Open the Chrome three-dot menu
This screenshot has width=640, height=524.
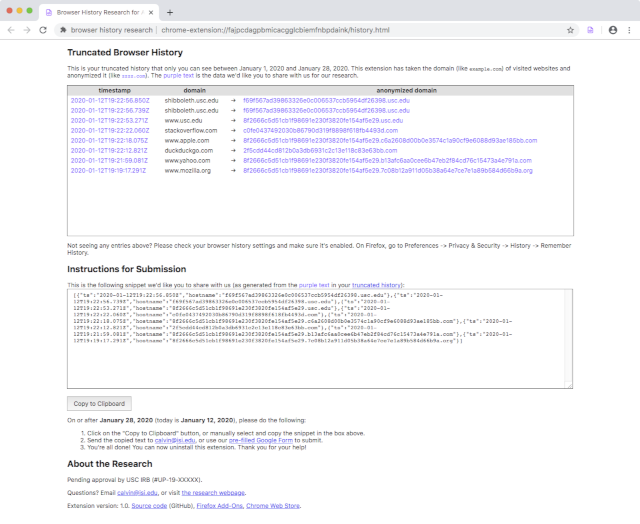[629, 30]
